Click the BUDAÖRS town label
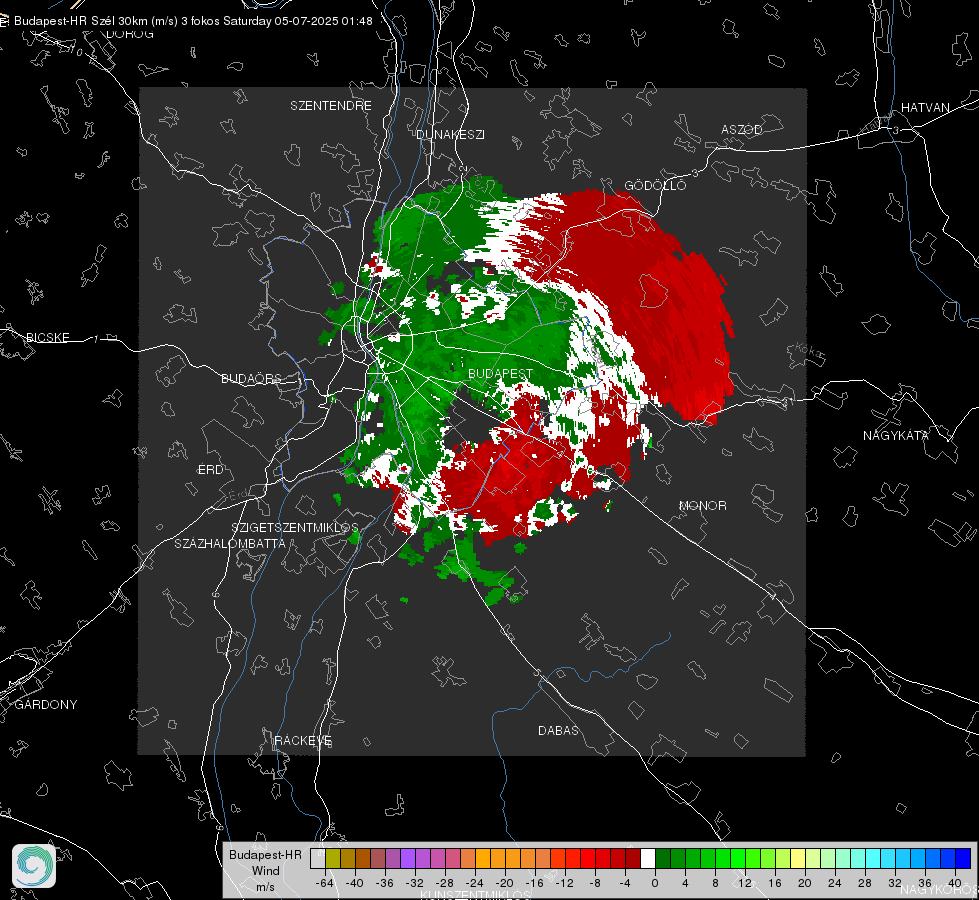Image resolution: width=979 pixels, height=900 pixels. [x=251, y=378]
